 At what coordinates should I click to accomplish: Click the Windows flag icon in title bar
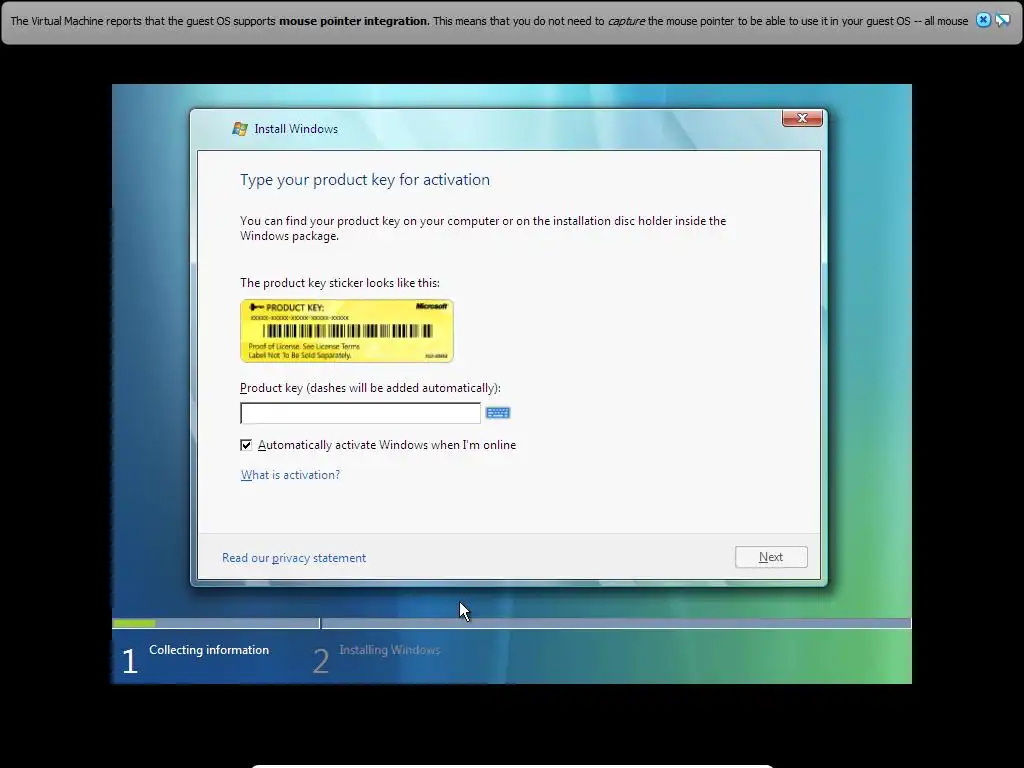[240, 129]
